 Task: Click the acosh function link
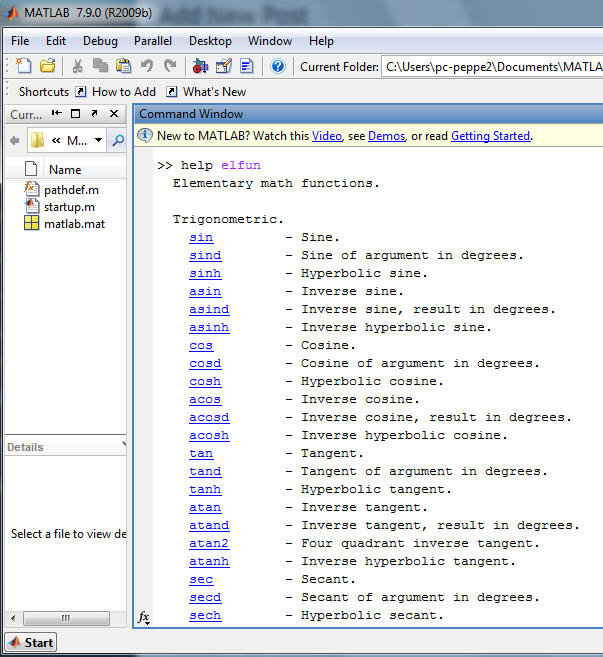209,436
